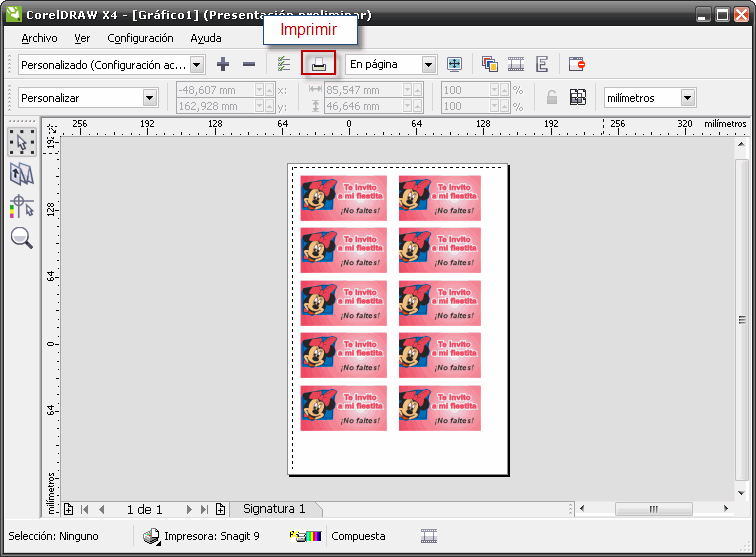Viewport: 756px width, 557px height.
Task: Expand the print style Personalizado dropdown
Action: 197,65
